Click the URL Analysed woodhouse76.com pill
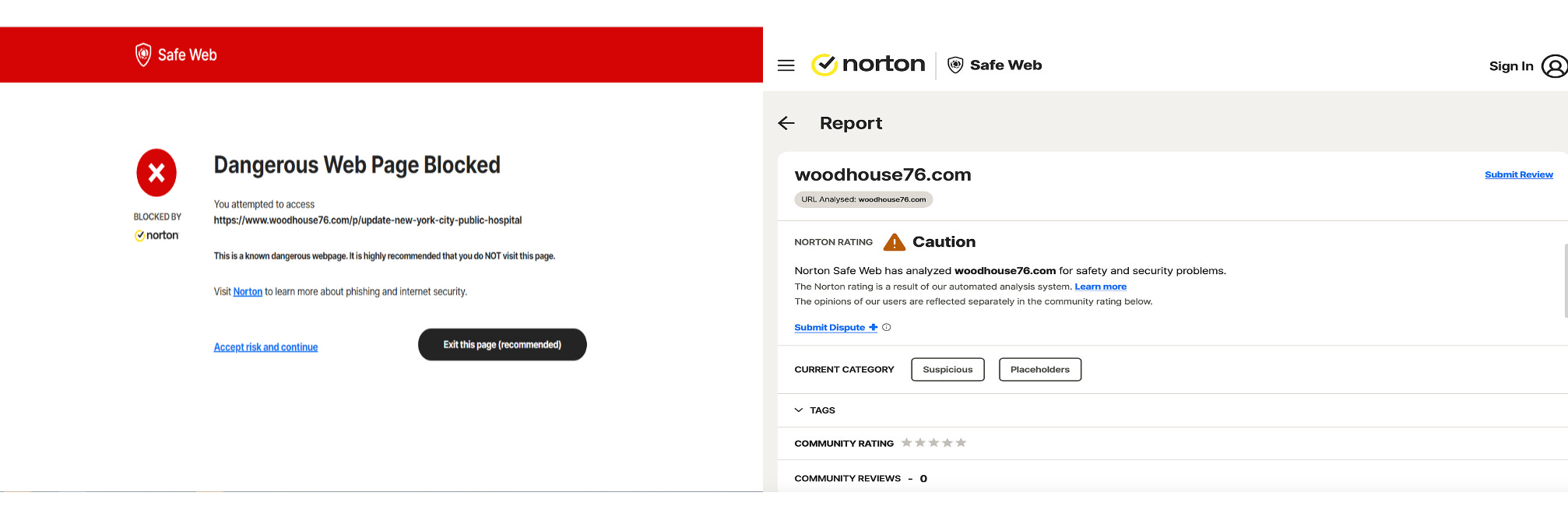Viewport: 1568px width, 517px height. click(x=863, y=199)
